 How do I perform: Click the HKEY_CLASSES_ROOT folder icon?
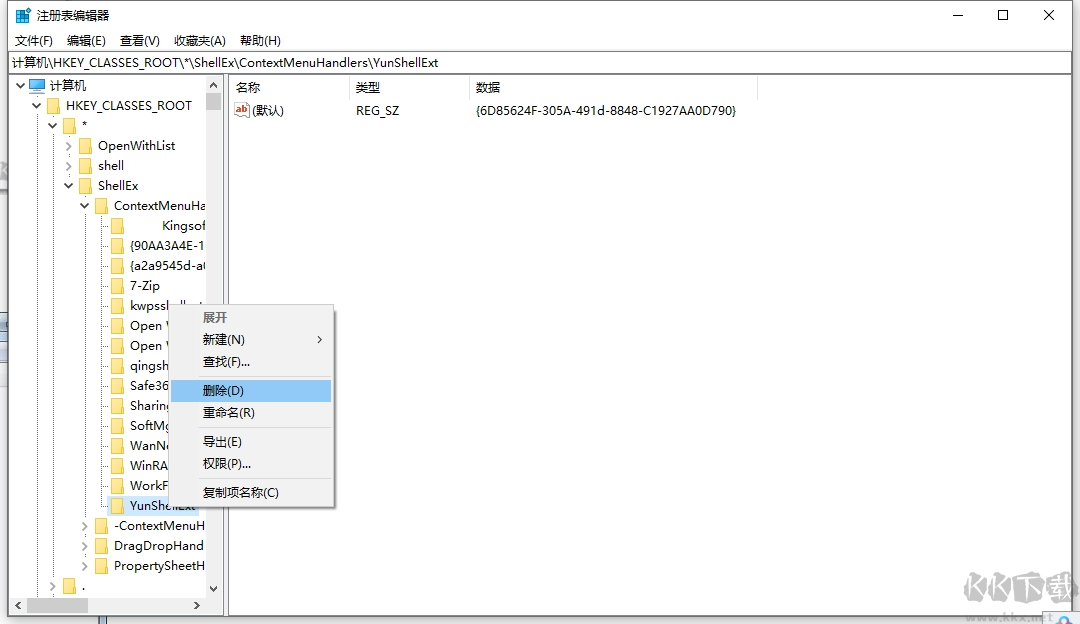coord(53,106)
